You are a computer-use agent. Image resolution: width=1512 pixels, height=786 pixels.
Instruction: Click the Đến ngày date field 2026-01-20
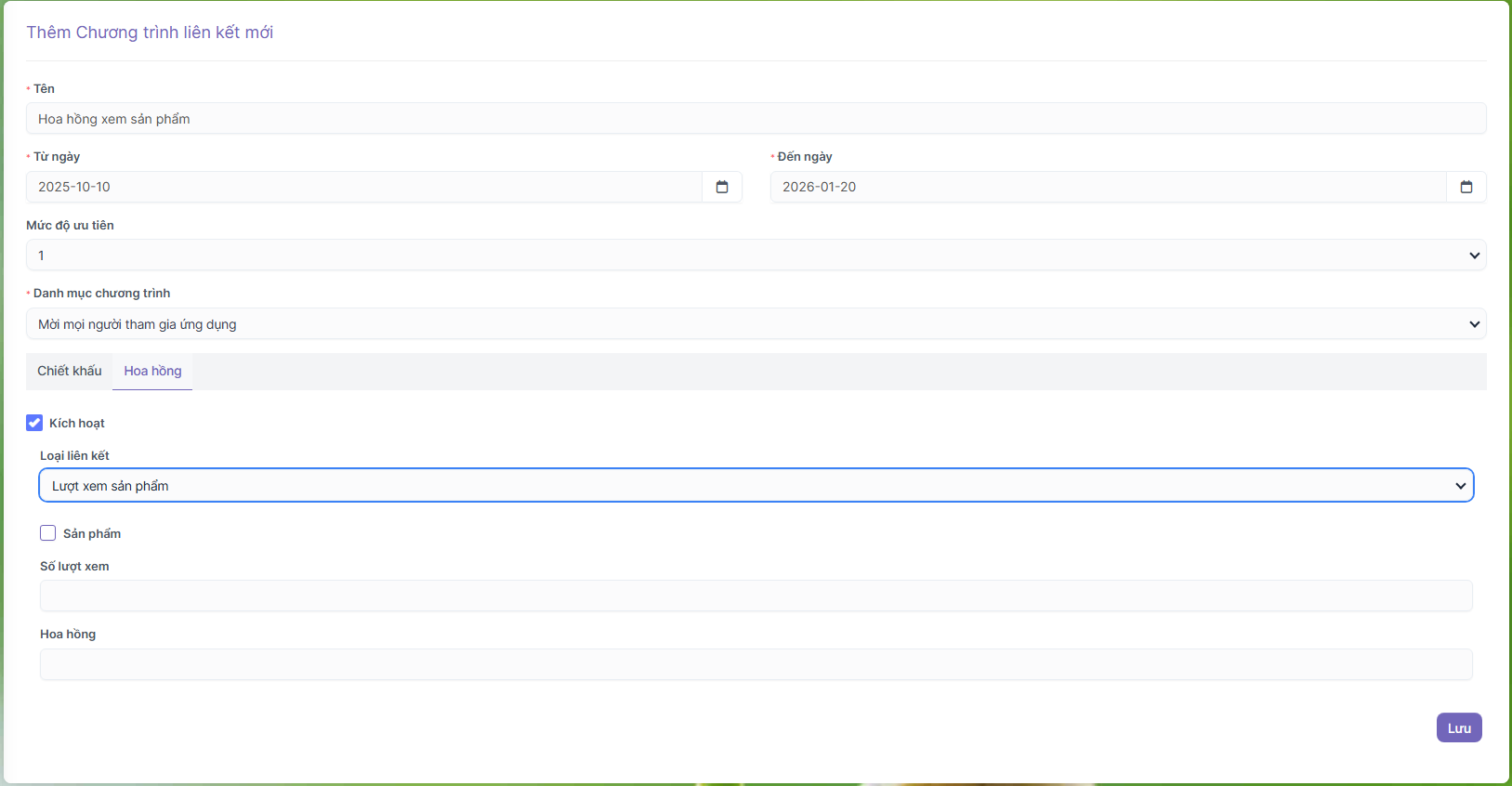pyautogui.click(x=1106, y=187)
